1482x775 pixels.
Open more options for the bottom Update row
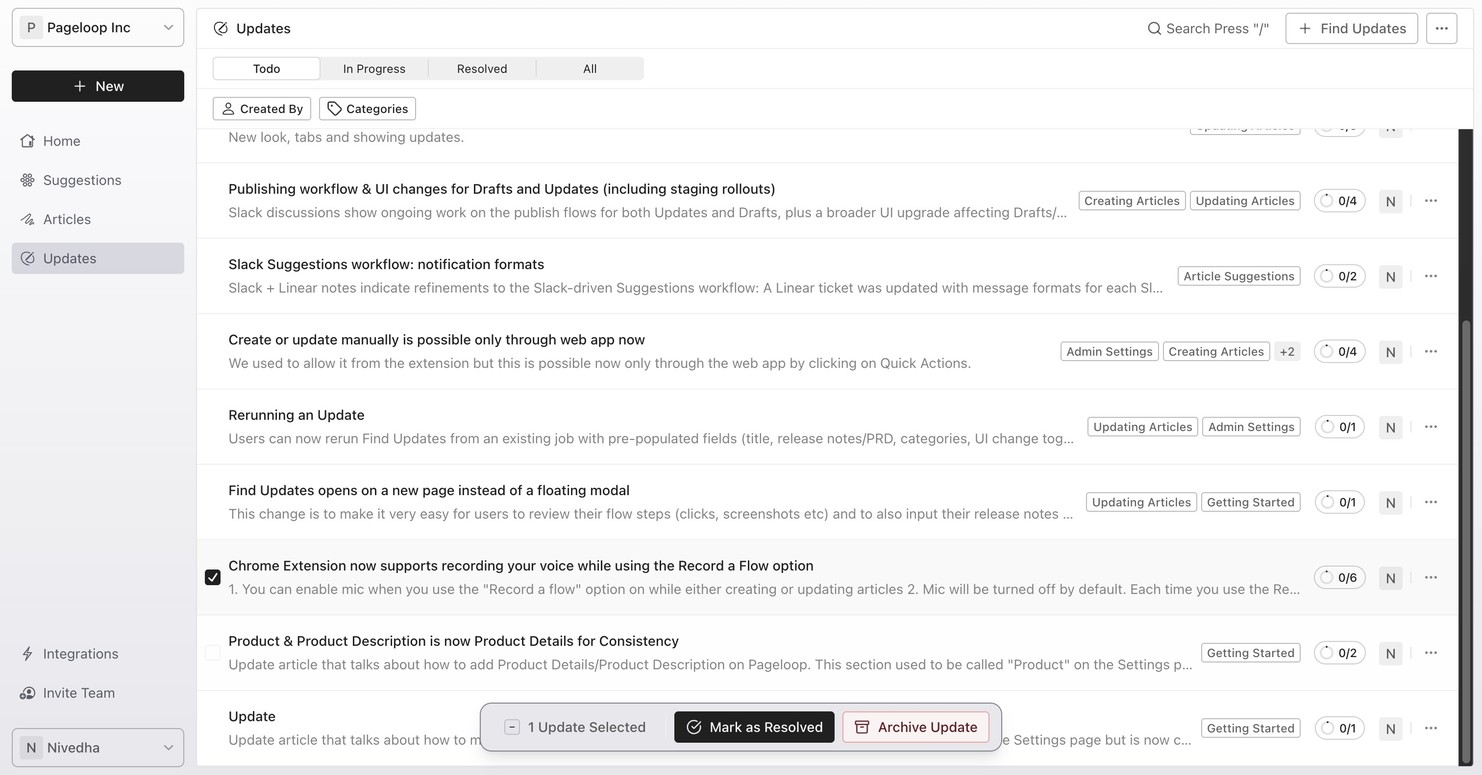pyautogui.click(x=1431, y=728)
